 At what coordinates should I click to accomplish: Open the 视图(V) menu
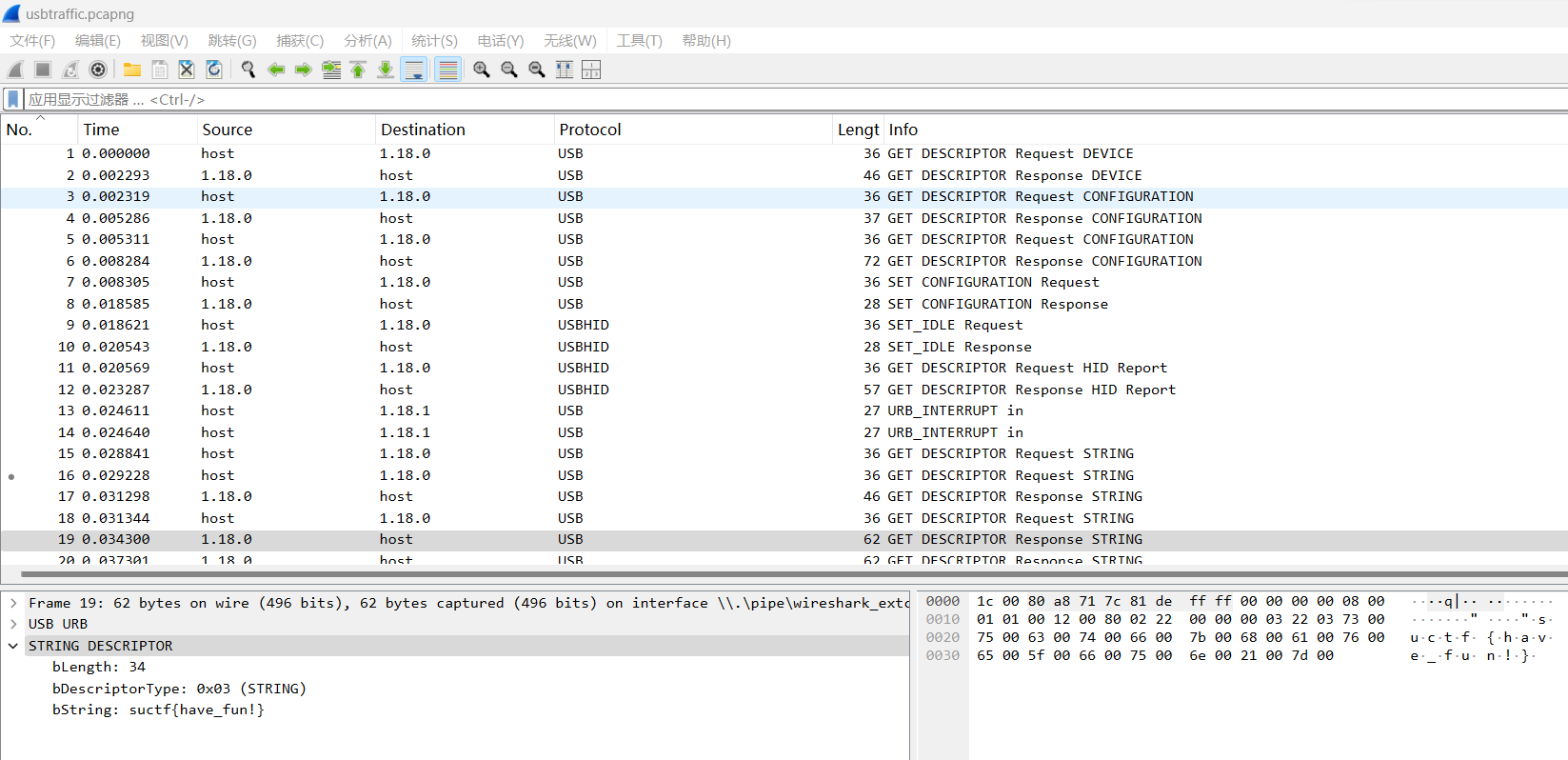(165, 41)
